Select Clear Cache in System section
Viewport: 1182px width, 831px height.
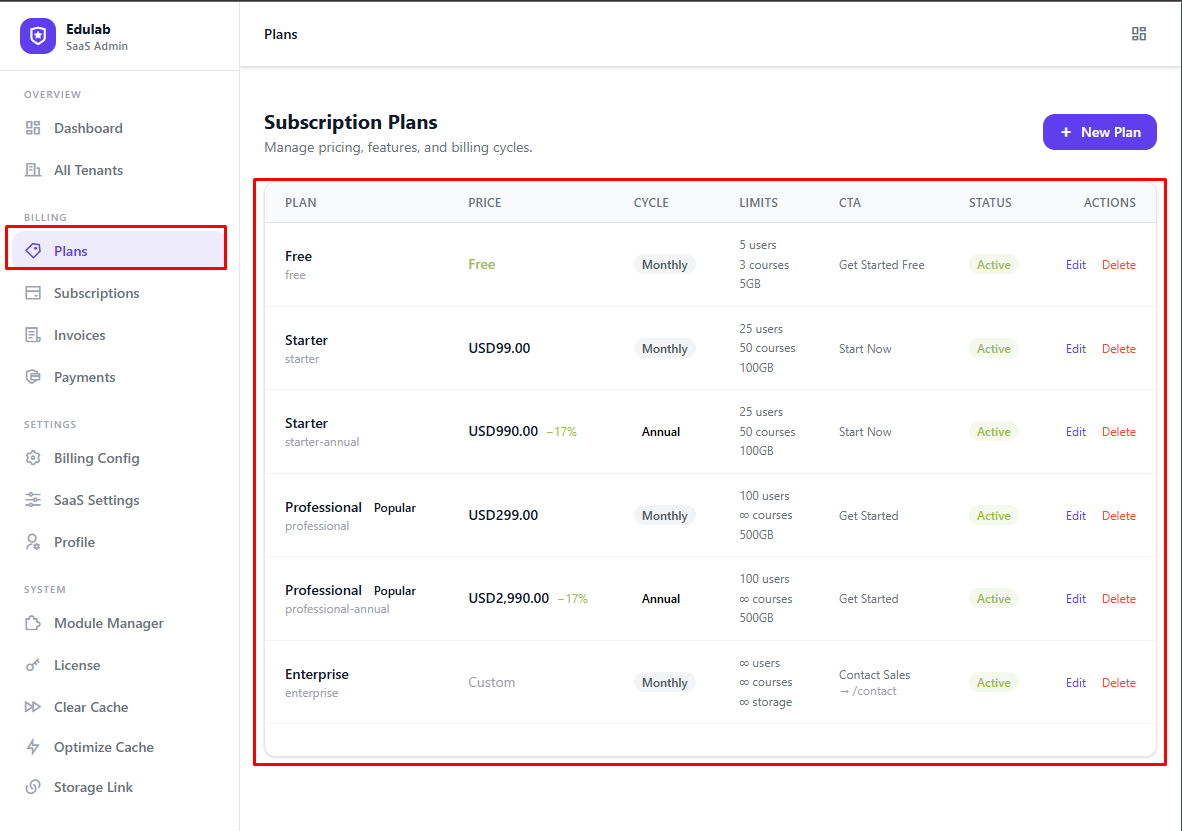(x=90, y=707)
